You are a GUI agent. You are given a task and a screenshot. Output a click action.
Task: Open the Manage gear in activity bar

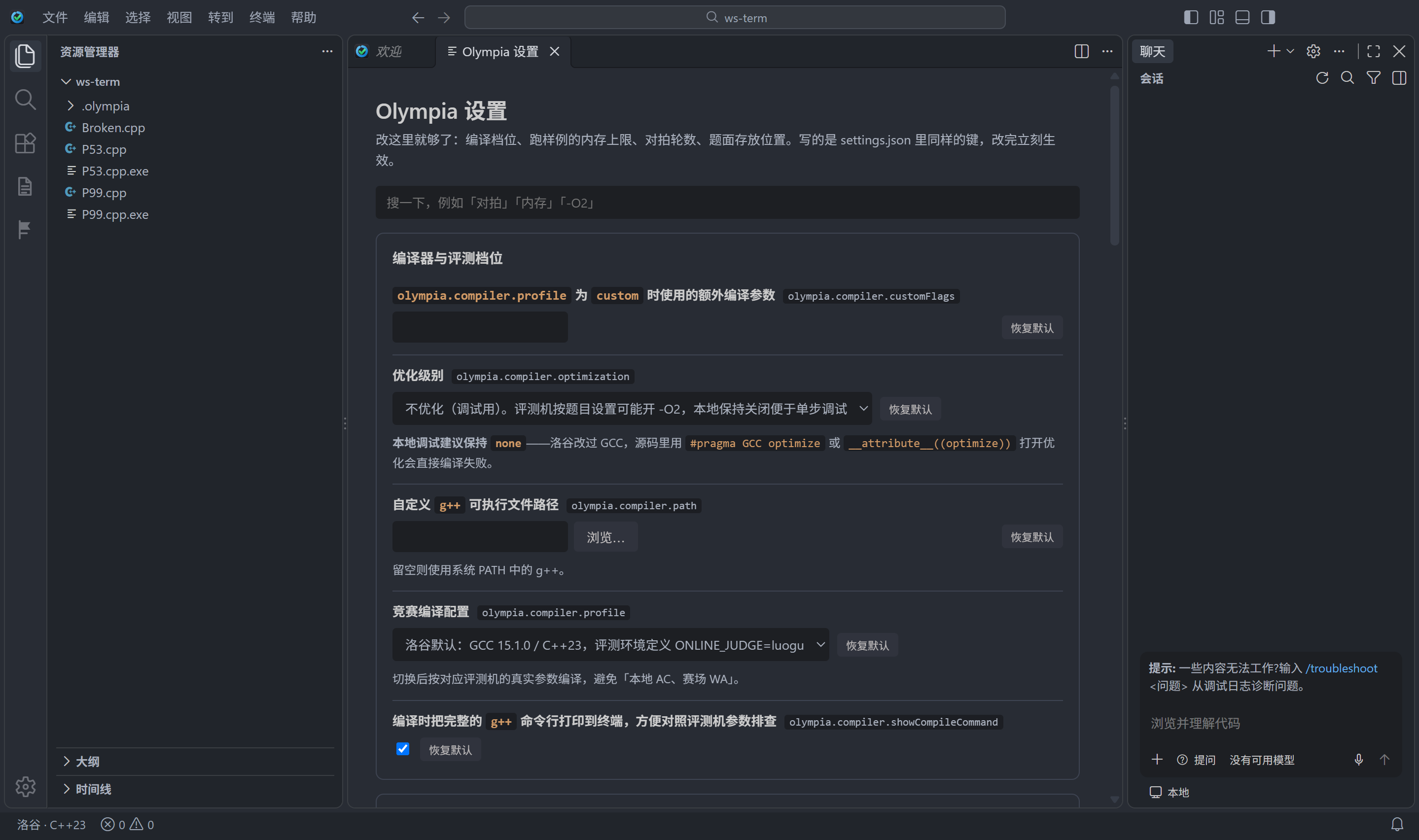[25, 786]
